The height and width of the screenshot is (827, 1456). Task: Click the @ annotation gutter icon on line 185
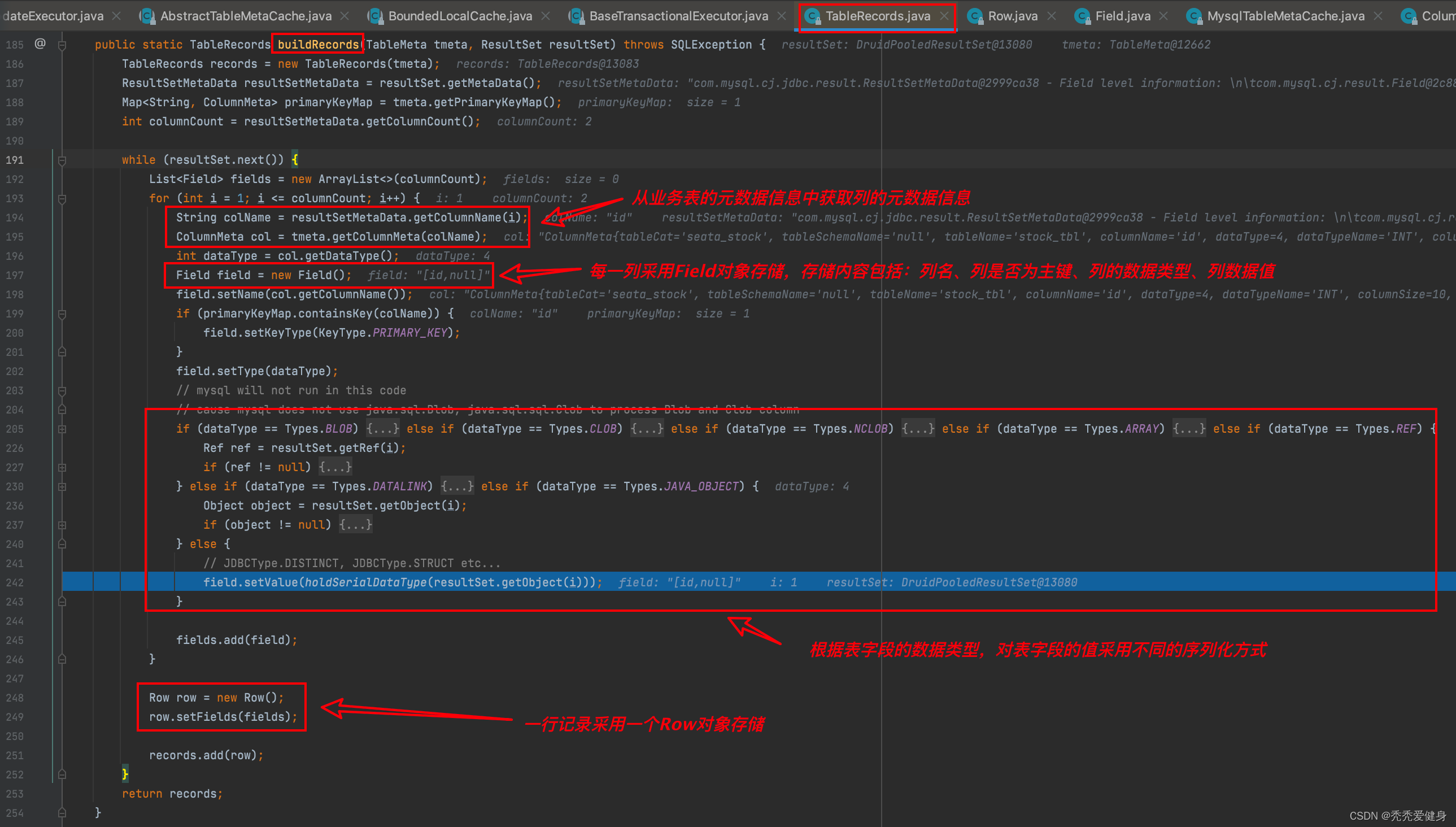tap(40, 43)
